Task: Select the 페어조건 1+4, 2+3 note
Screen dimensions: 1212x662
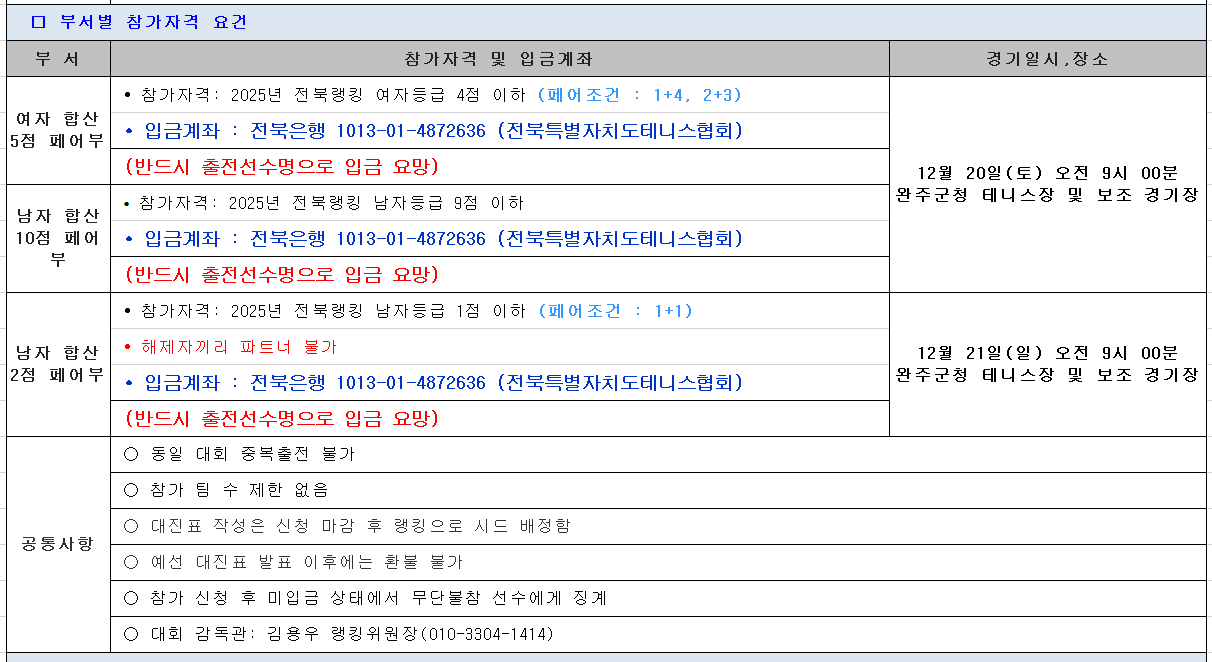Action: (639, 95)
